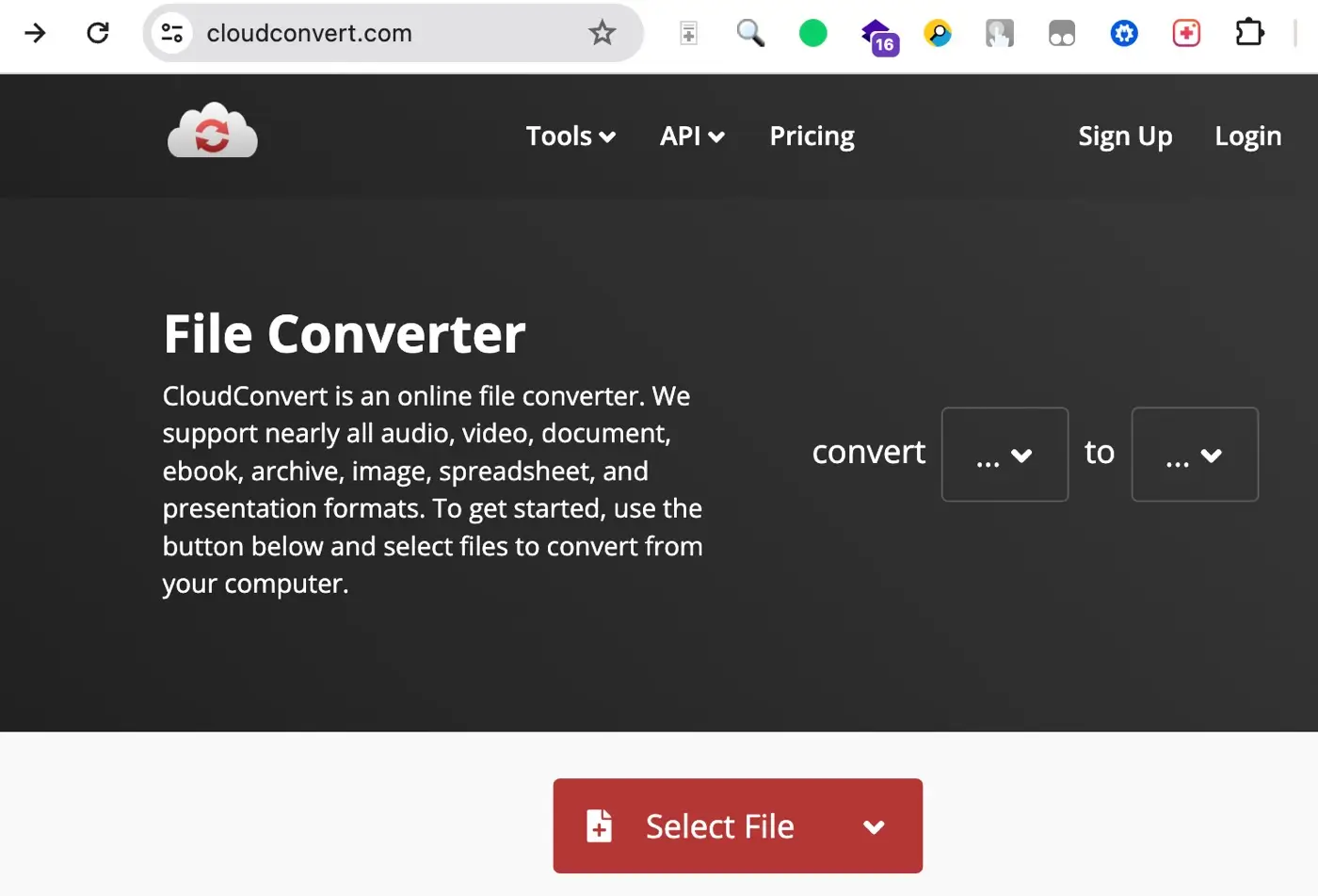This screenshot has width=1318, height=896.
Task: Open the extension with 16 badge
Action: click(x=879, y=36)
